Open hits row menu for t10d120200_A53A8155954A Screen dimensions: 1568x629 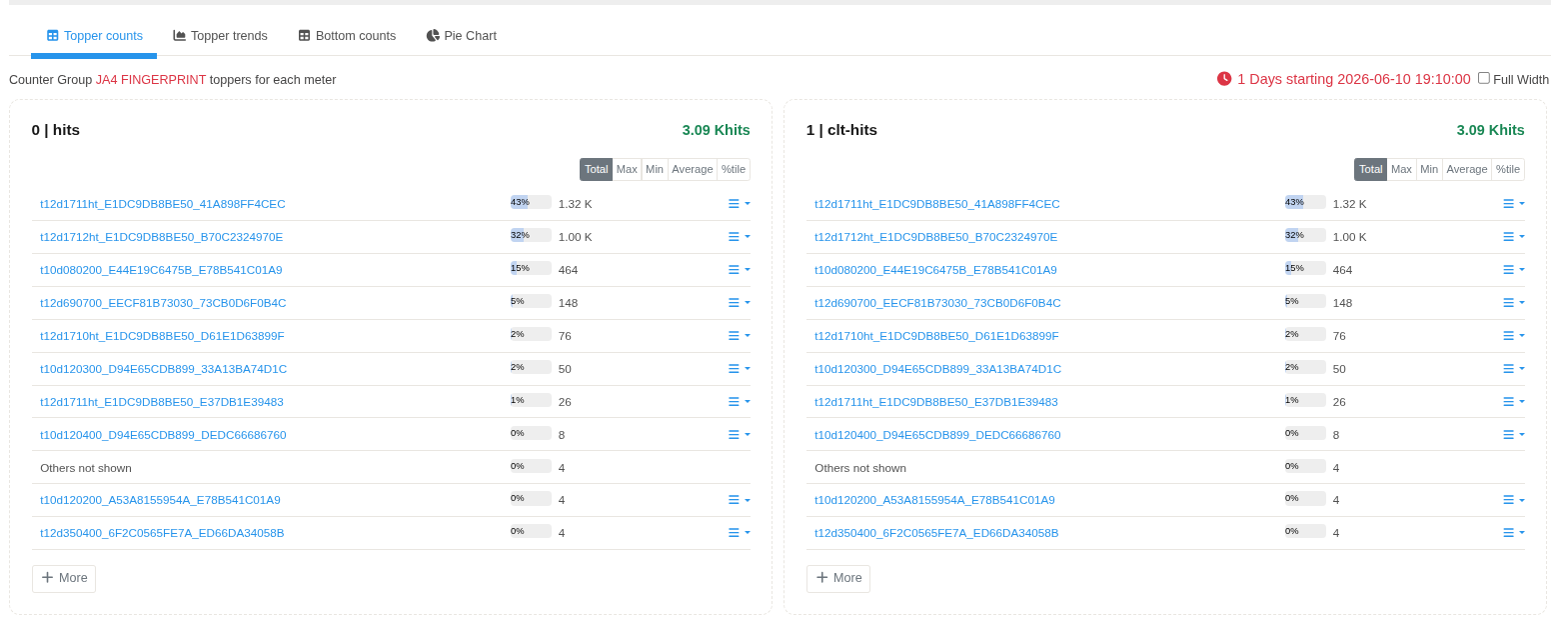(x=739, y=500)
